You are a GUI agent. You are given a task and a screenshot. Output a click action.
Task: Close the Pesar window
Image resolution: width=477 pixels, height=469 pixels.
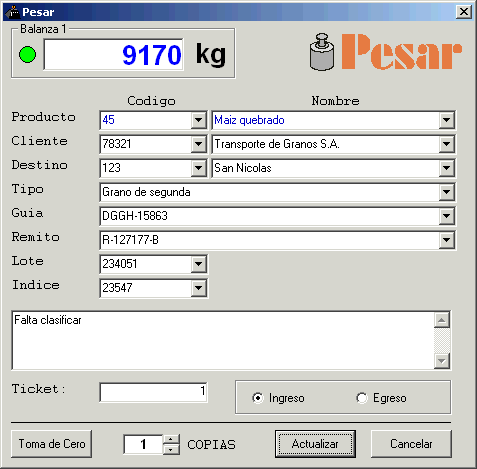click(x=464, y=12)
